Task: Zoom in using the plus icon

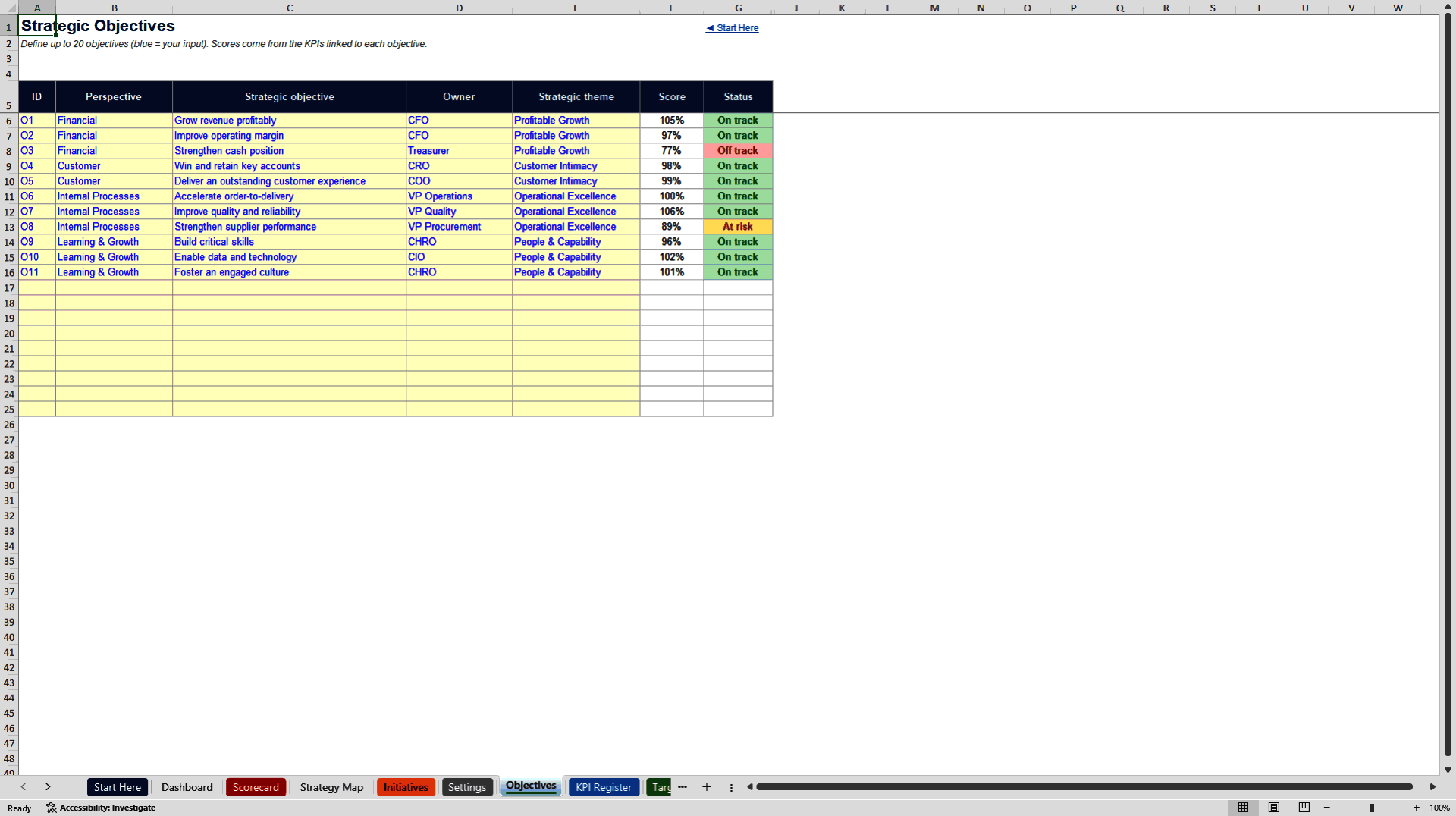Action: tap(1416, 808)
